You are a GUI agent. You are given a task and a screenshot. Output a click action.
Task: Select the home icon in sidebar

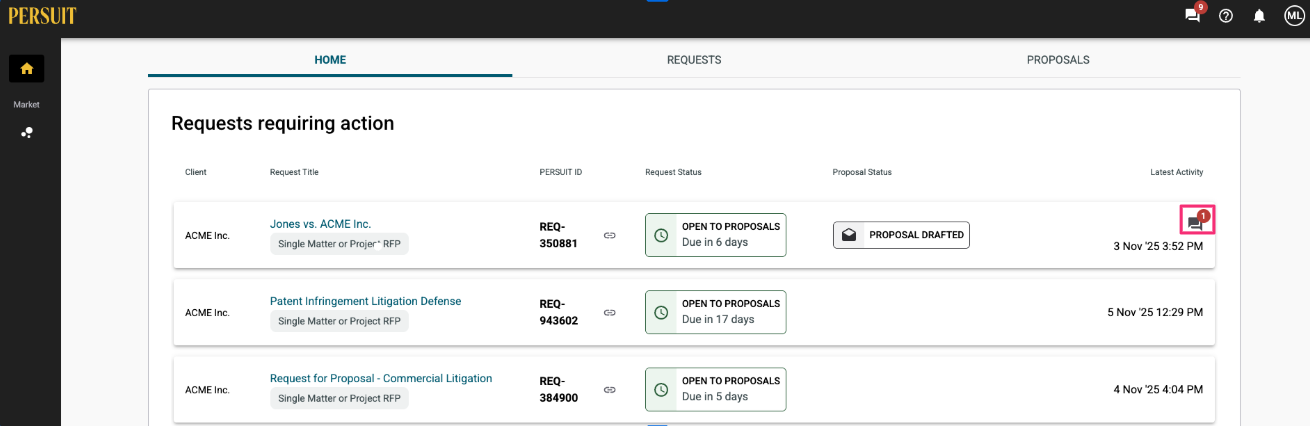click(26, 68)
